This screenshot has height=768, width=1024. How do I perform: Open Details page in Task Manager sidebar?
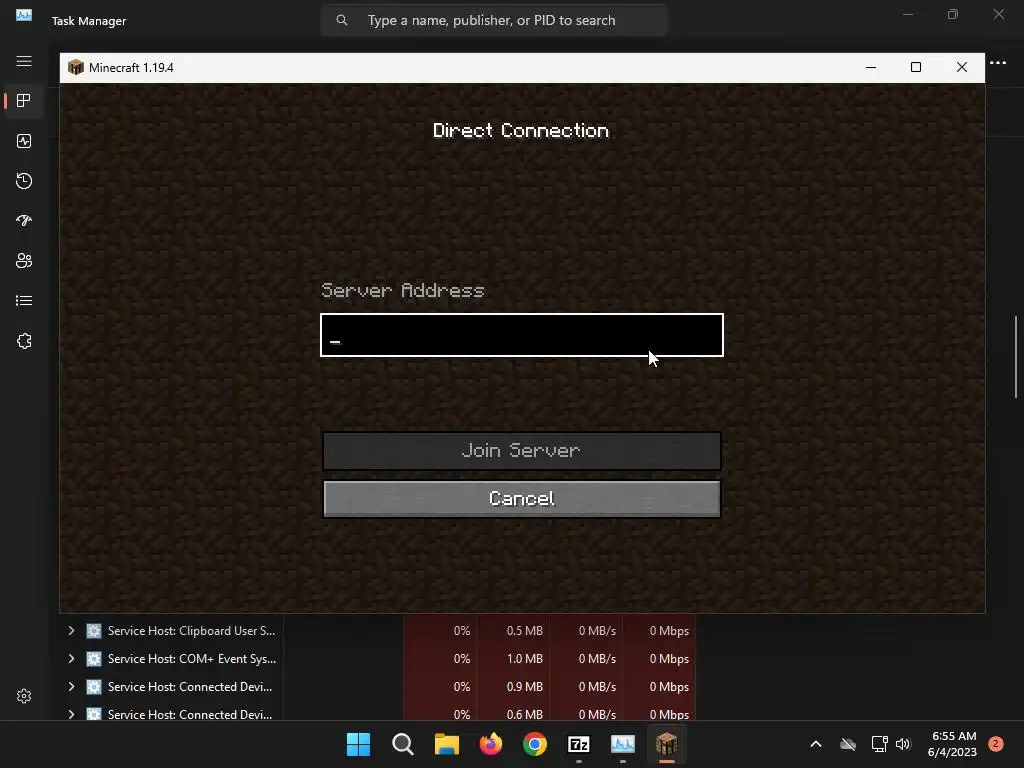[24, 300]
